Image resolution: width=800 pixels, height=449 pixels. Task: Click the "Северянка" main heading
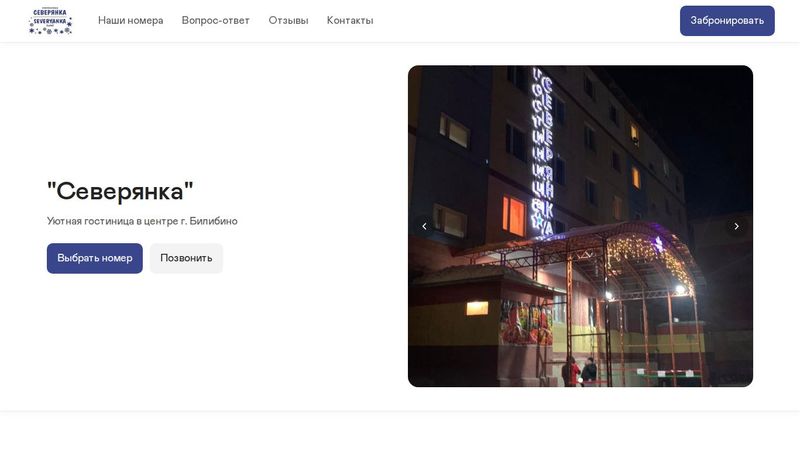pos(120,192)
